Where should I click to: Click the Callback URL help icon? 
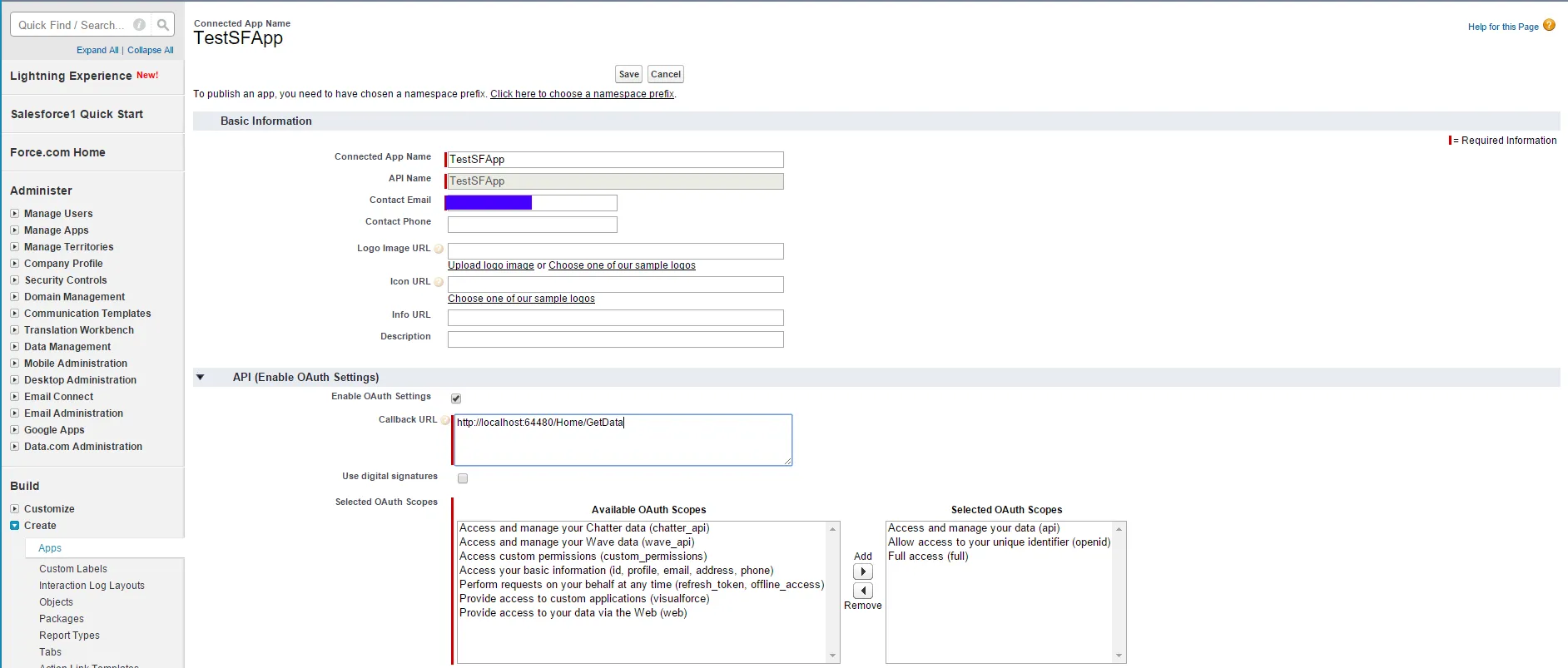click(x=445, y=420)
